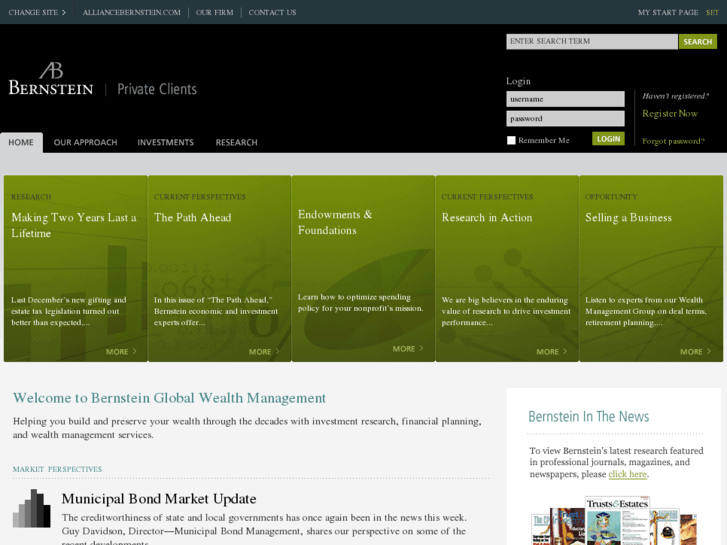Open The Path Ahead card title

coord(192,218)
